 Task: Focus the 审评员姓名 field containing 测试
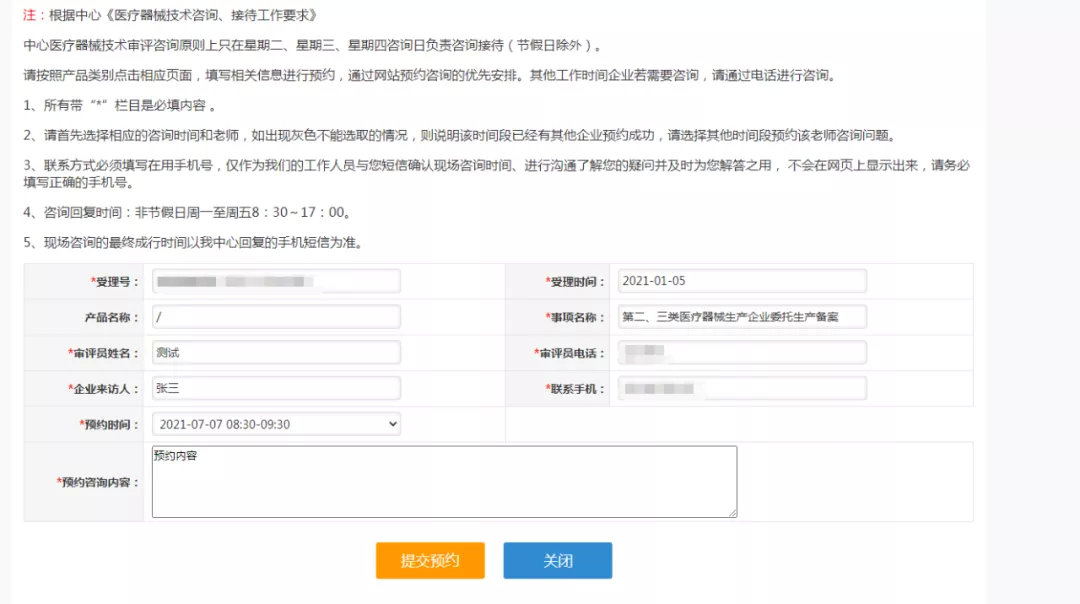pyautogui.click(x=276, y=353)
